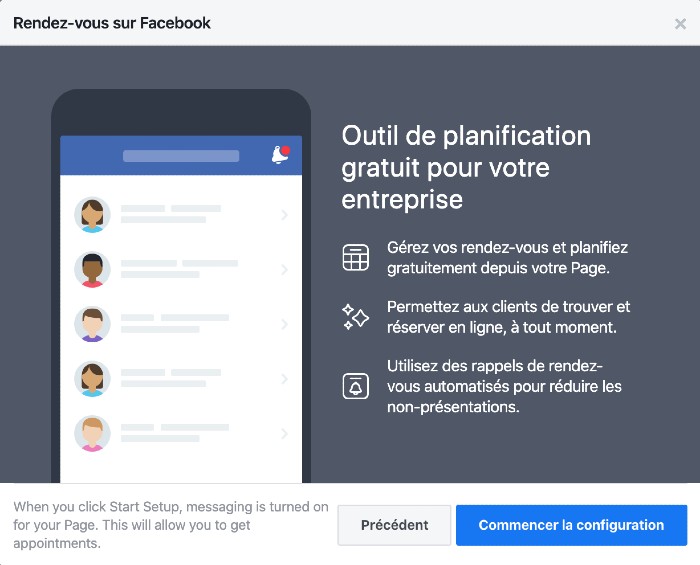The width and height of the screenshot is (700, 565).
Task: Click the fourth avatar in the list
Action: (92, 379)
